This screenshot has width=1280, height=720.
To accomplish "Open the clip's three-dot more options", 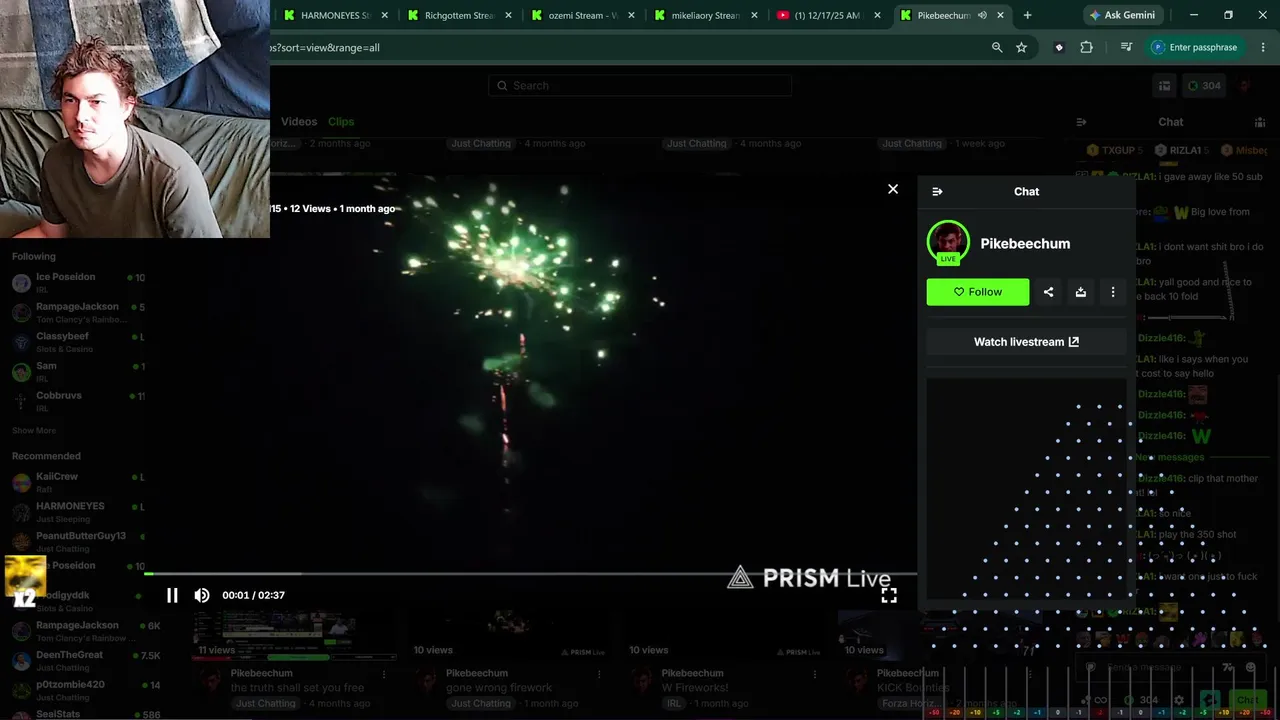I will 1113,292.
